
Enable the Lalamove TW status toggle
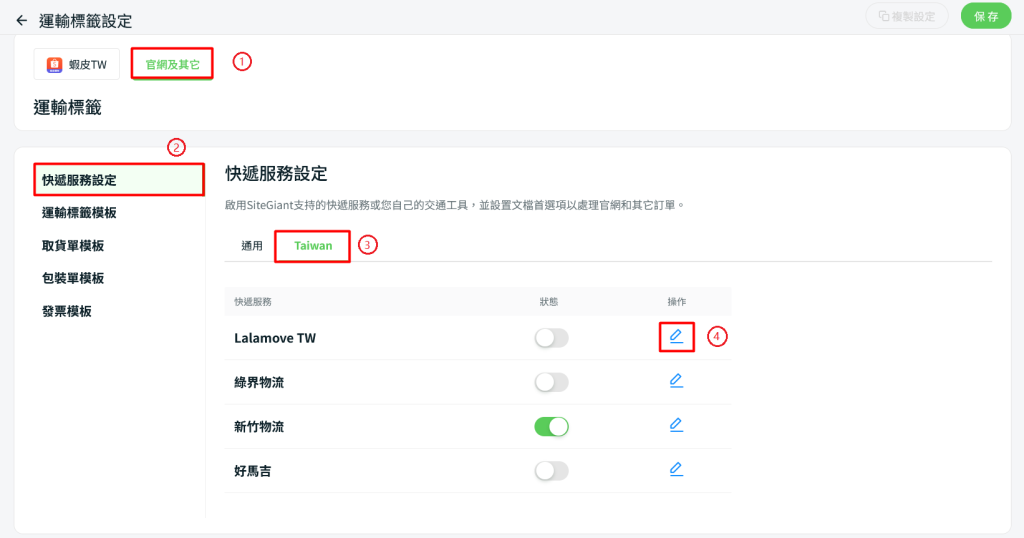pyautogui.click(x=551, y=338)
